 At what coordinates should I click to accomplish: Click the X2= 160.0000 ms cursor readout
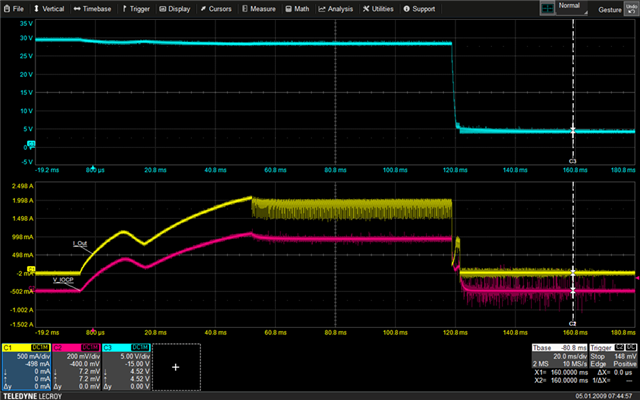561,380
